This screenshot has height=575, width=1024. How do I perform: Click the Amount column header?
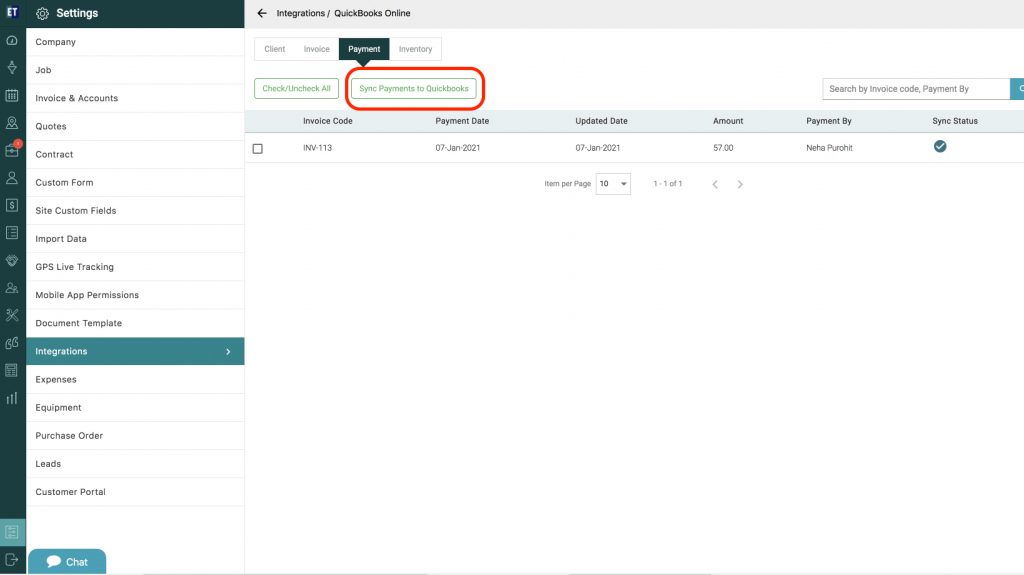(x=728, y=121)
